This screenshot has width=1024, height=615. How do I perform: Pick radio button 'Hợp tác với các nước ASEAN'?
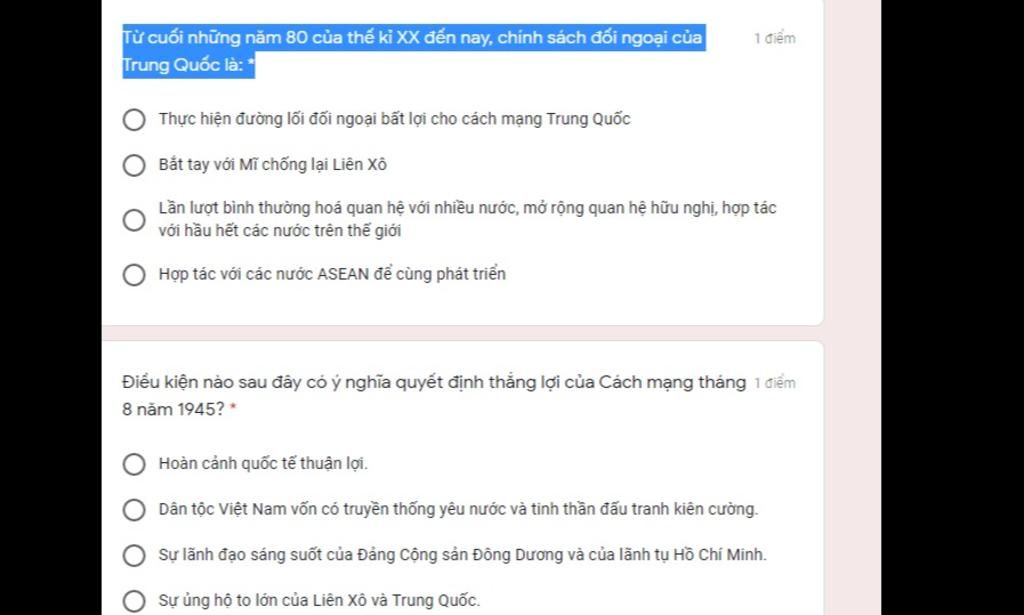[x=134, y=275]
